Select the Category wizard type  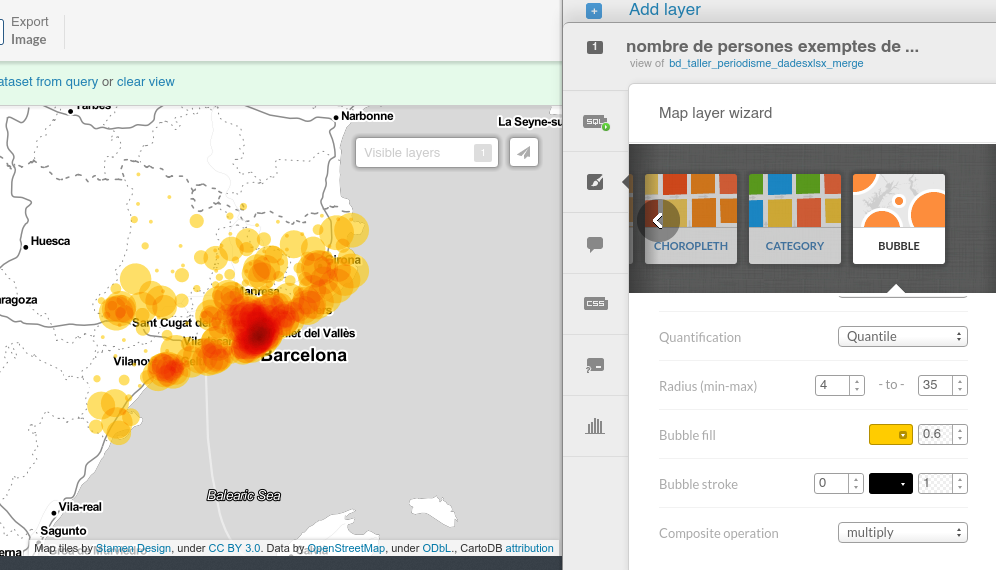[x=795, y=219]
